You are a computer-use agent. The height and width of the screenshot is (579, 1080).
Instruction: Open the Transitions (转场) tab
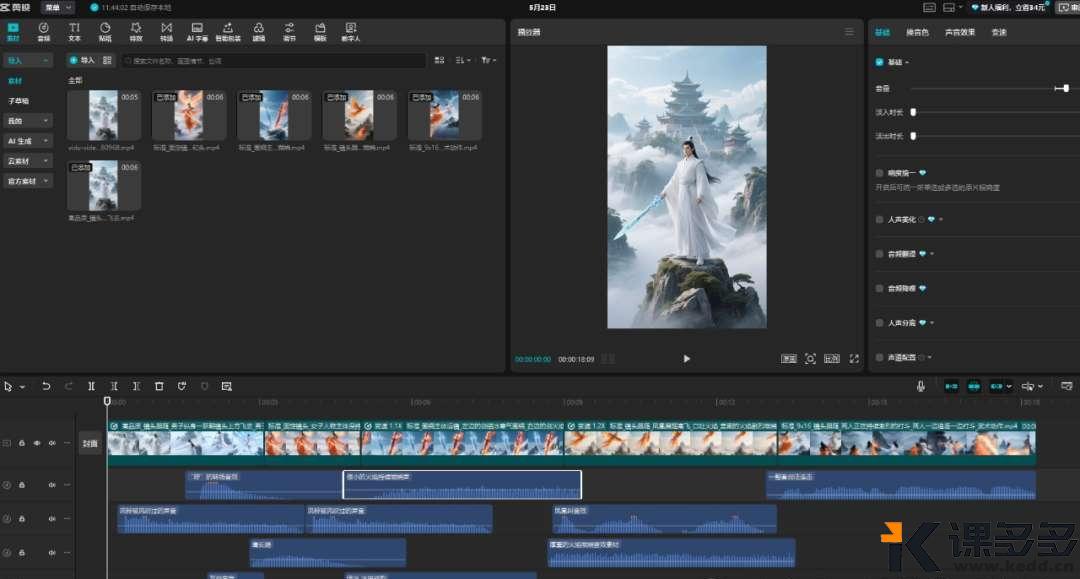(167, 32)
